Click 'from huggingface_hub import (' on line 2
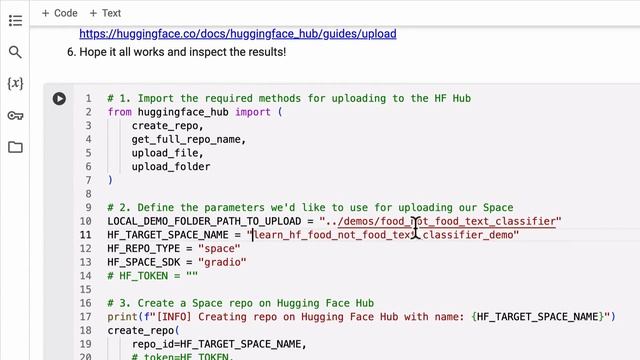Viewport: 640px width, 360px height. (x=195, y=112)
